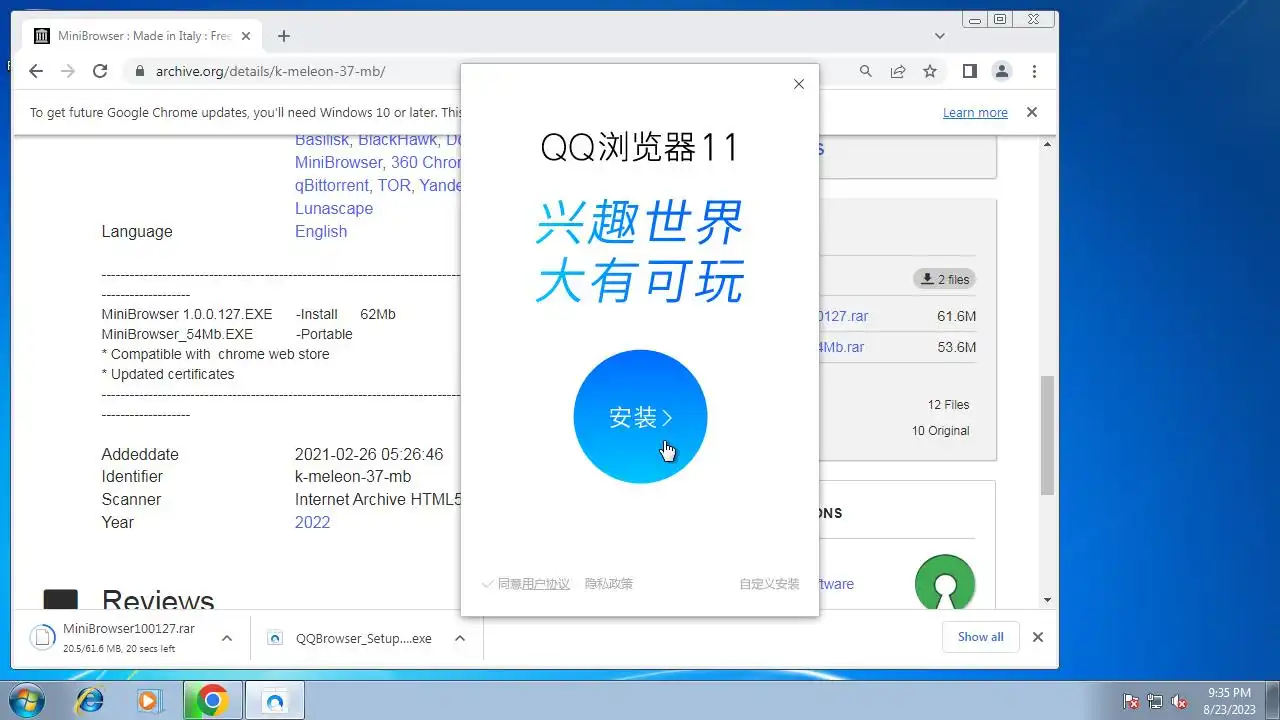Close the QQ Browser installer dialog
The width and height of the screenshot is (1280, 720).
tap(798, 84)
